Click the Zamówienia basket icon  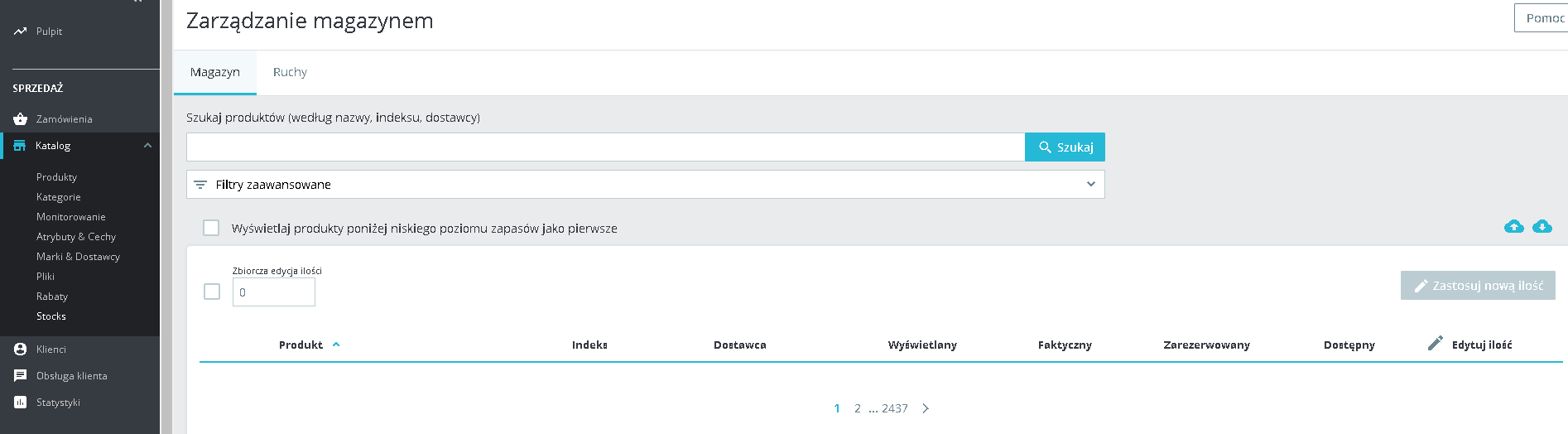(x=21, y=119)
